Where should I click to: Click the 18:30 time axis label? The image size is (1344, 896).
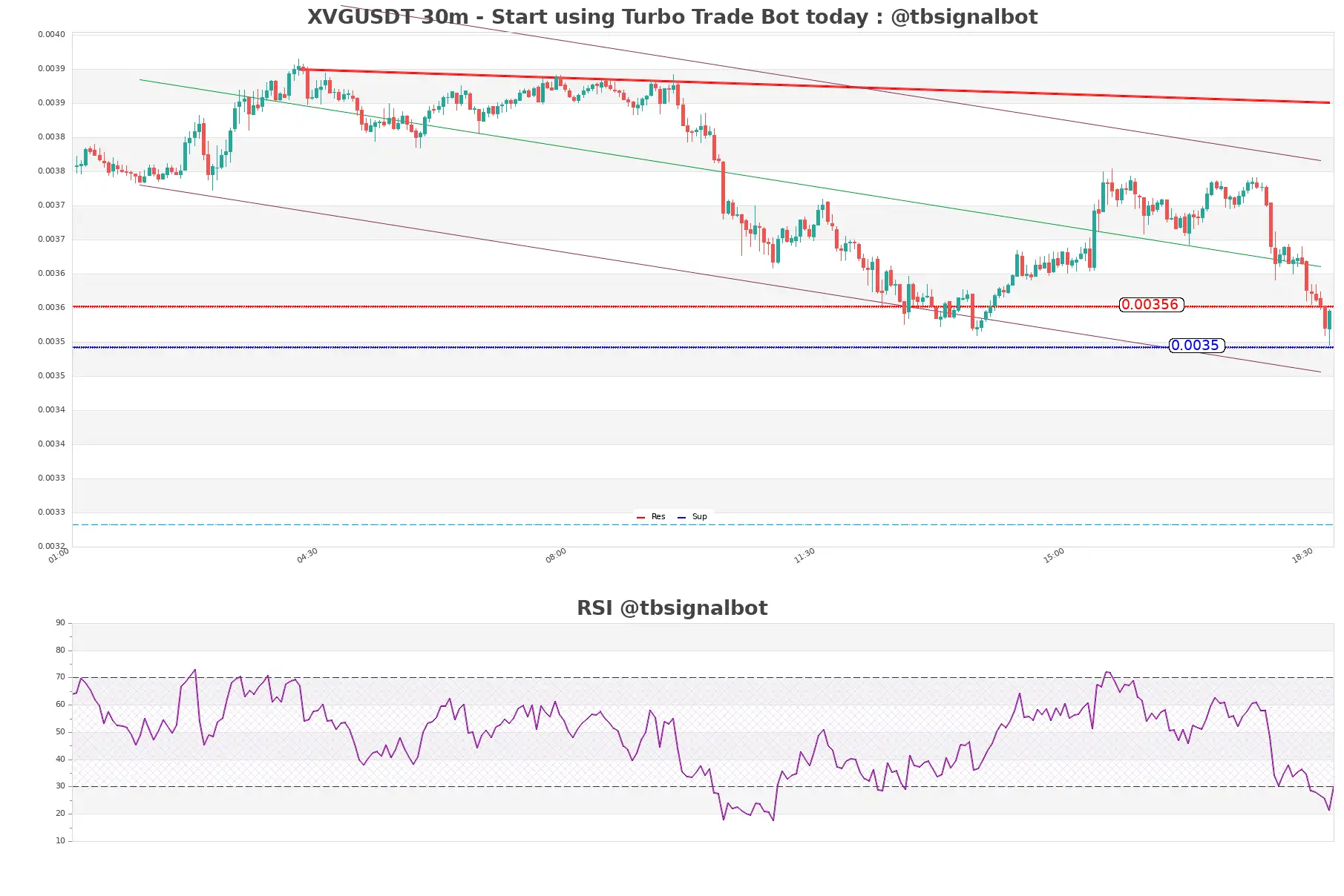(1302, 556)
